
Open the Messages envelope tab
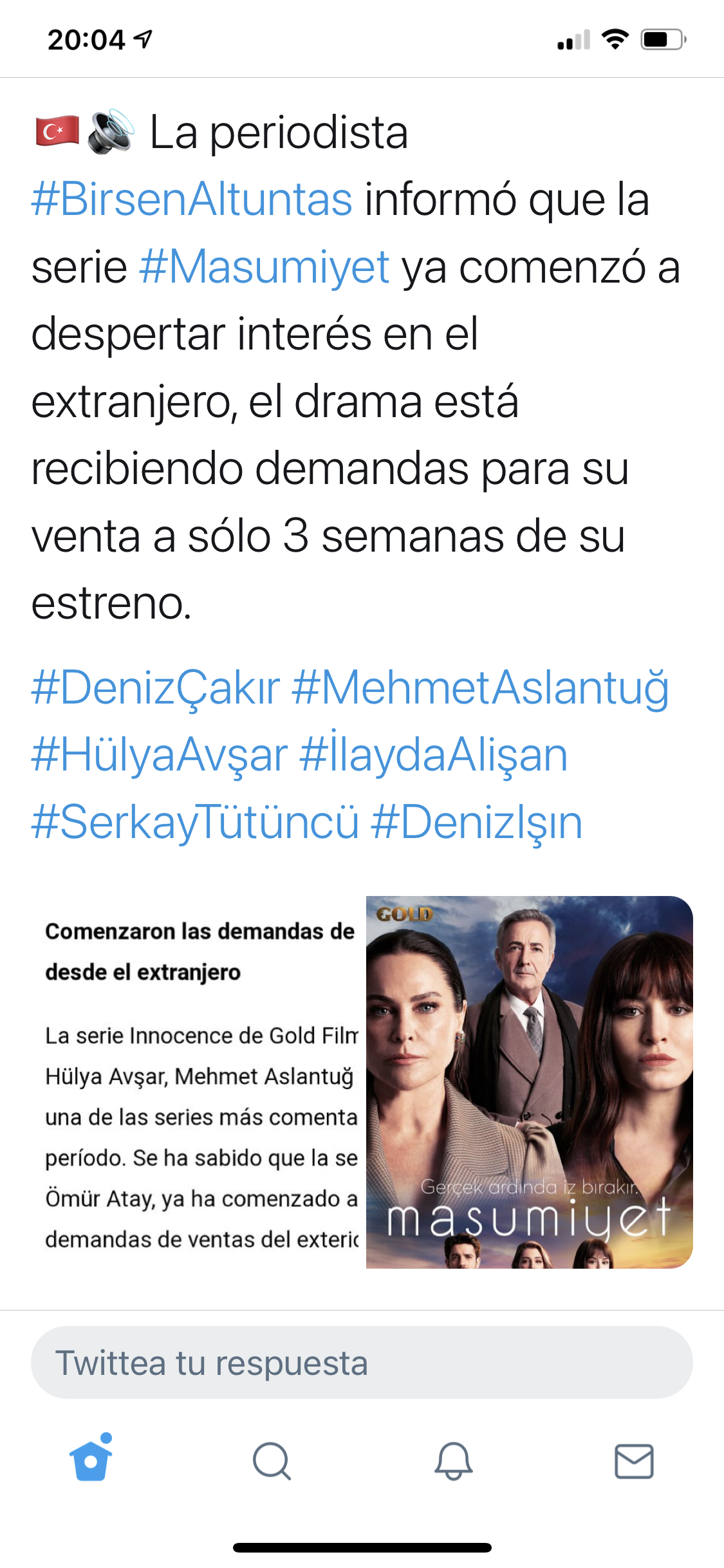click(634, 1461)
